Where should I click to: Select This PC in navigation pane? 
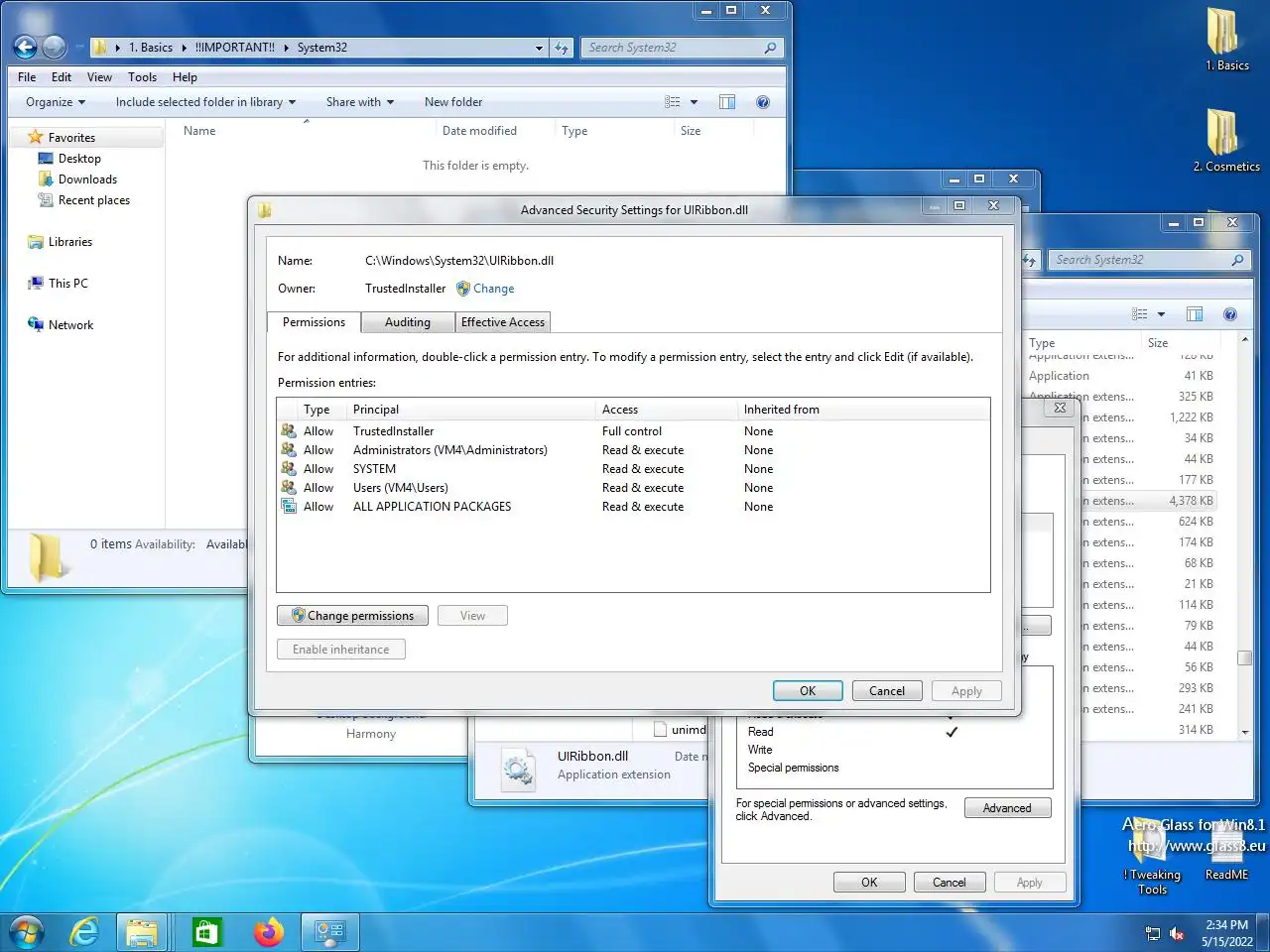click(67, 284)
